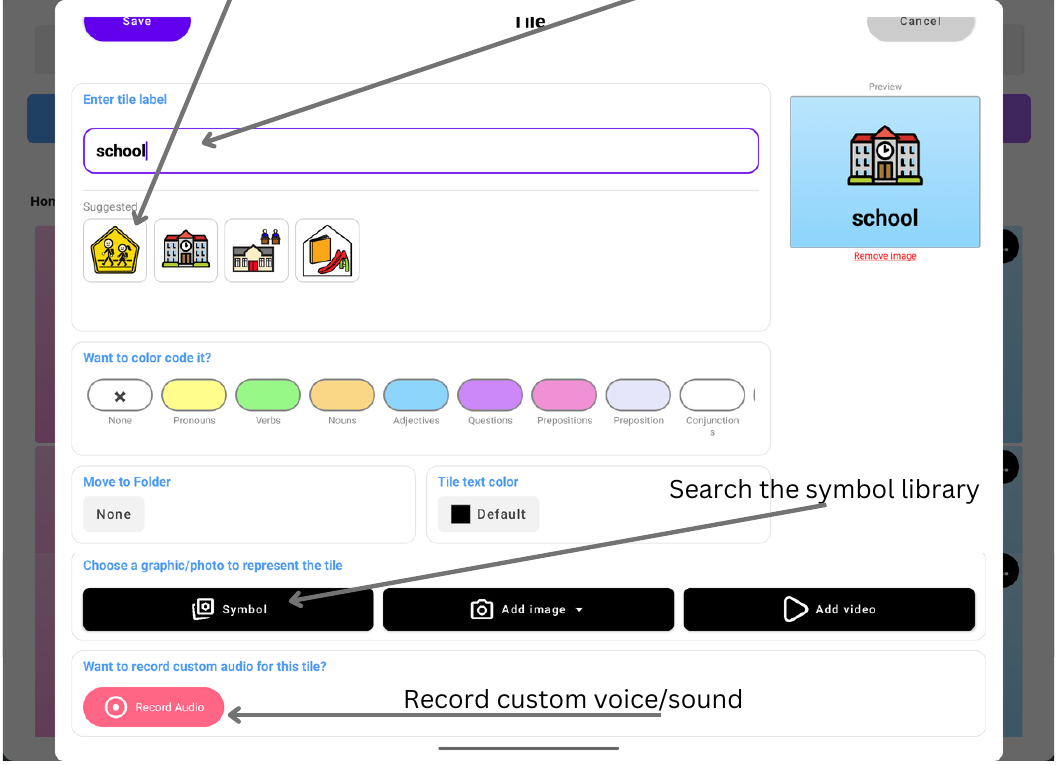This screenshot has width=1057, height=765.
Task: Pick the green Verbs color code
Action: [268, 395]
